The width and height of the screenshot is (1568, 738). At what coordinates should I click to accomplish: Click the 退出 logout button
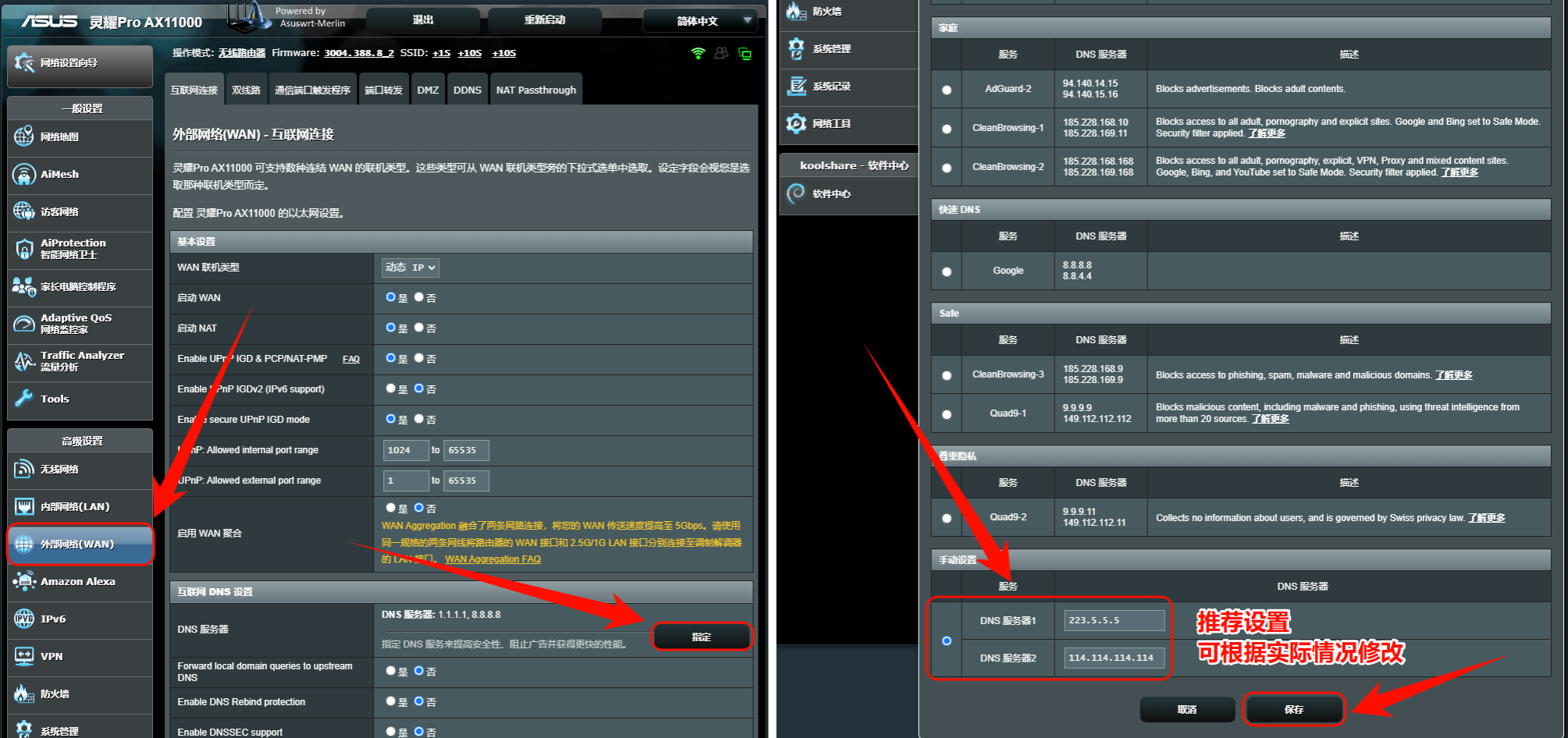[423, 20]
